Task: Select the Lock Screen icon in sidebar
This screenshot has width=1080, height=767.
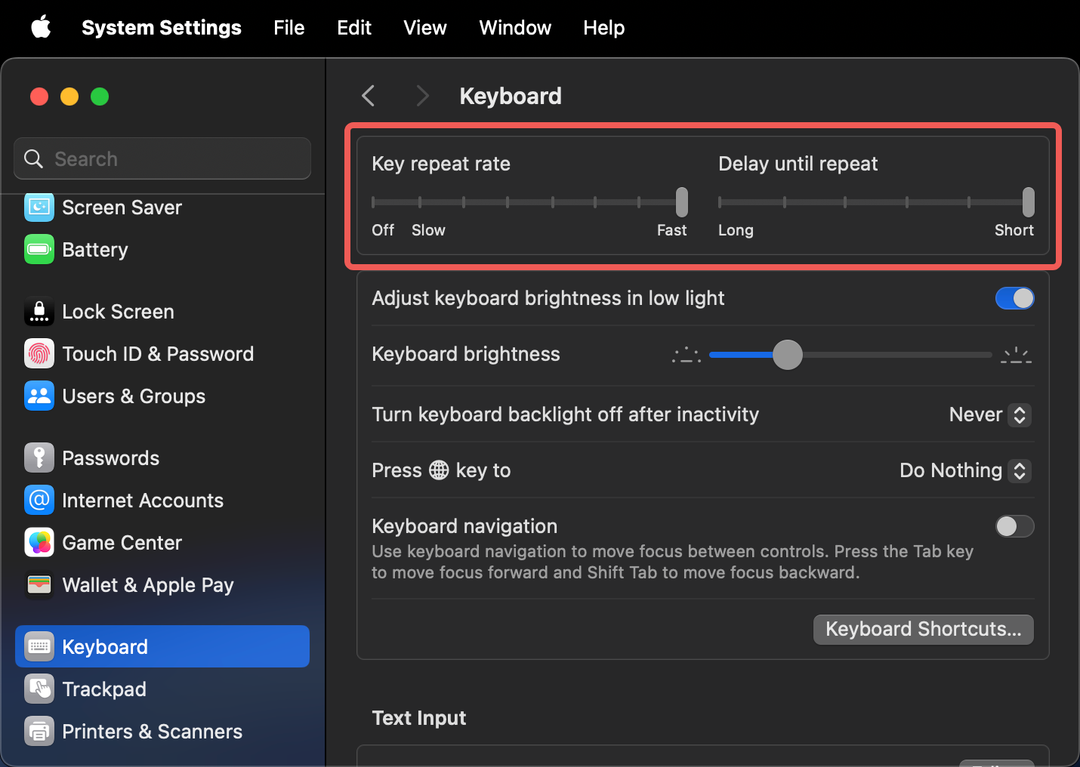Action: [39, 312]
